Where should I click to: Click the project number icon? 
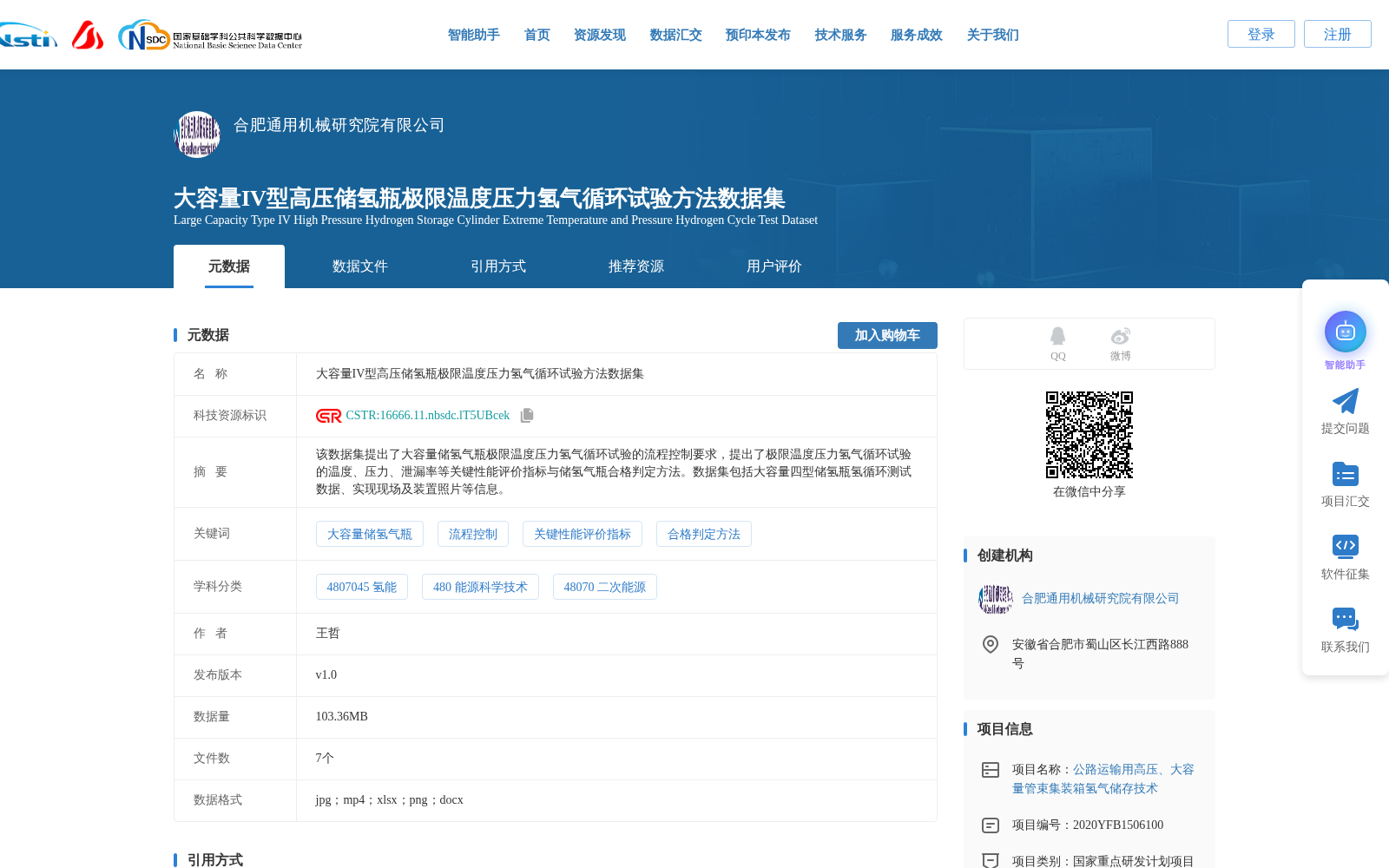(x=991, y=825)
